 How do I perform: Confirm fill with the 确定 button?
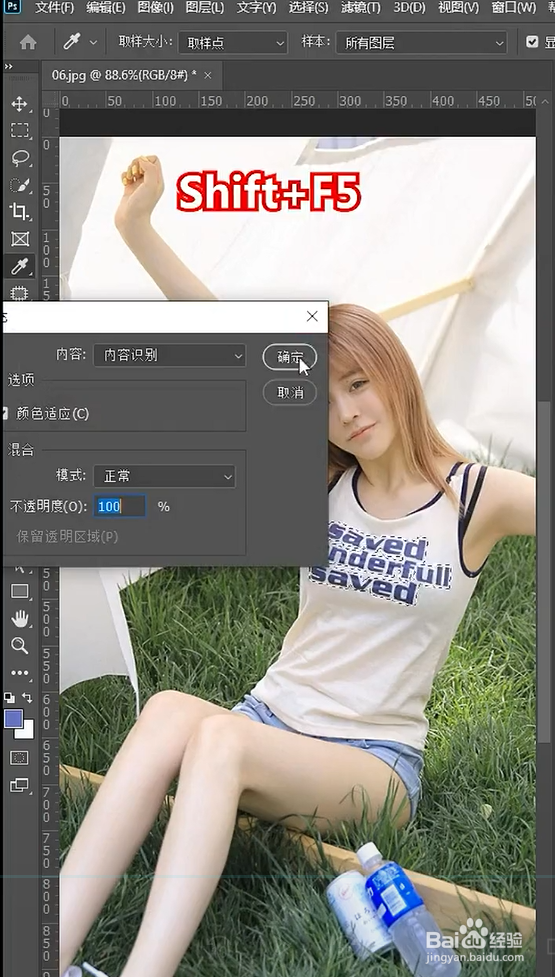pos(290,357)
